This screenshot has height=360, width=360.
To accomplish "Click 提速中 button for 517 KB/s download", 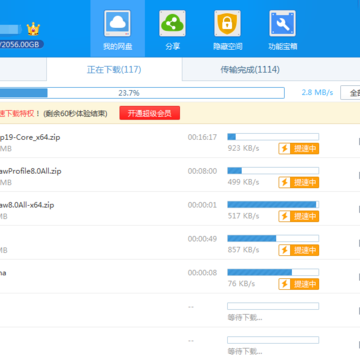I will click(x=299, y=216).
